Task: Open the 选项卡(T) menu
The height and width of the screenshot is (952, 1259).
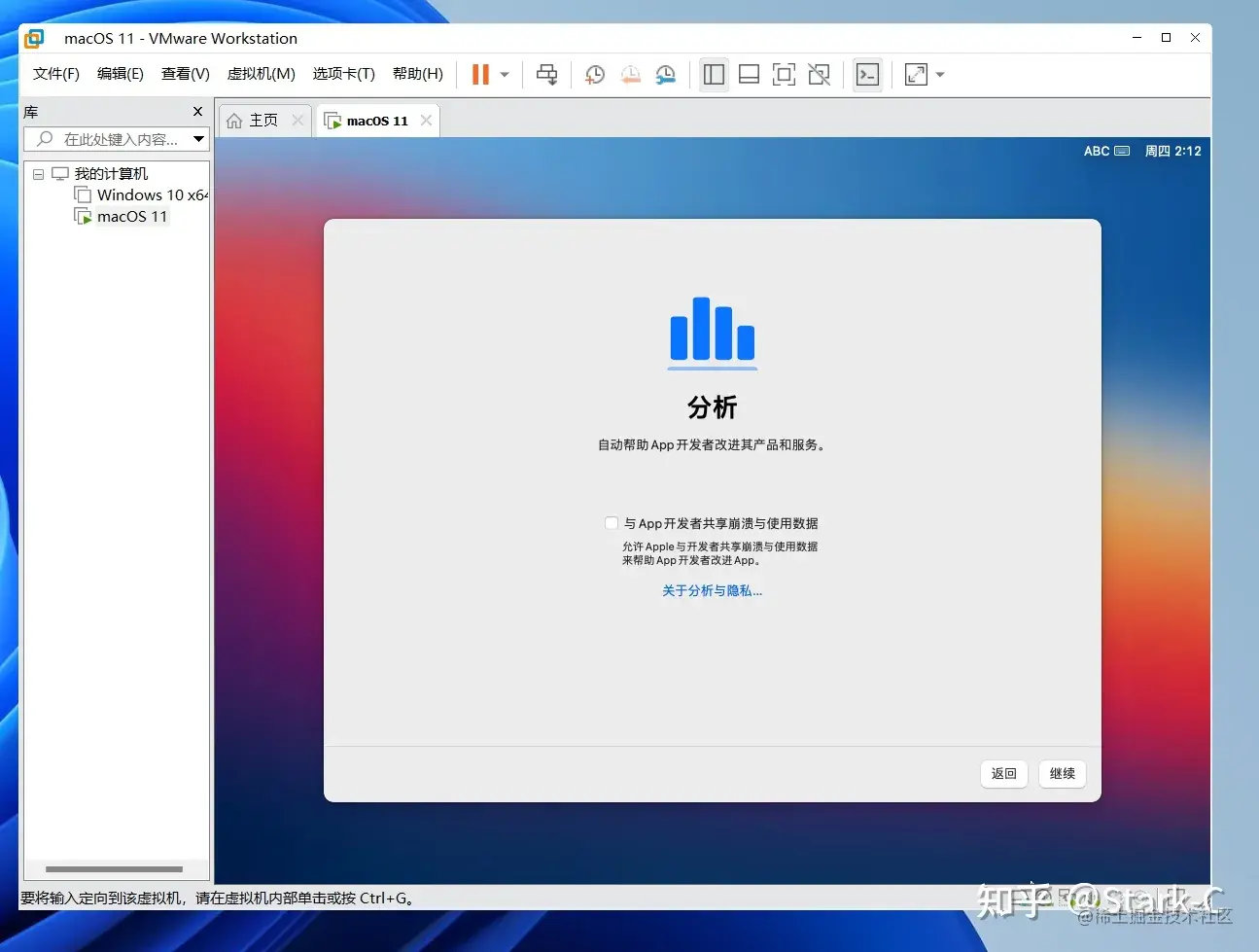Action: click(344, 74)
